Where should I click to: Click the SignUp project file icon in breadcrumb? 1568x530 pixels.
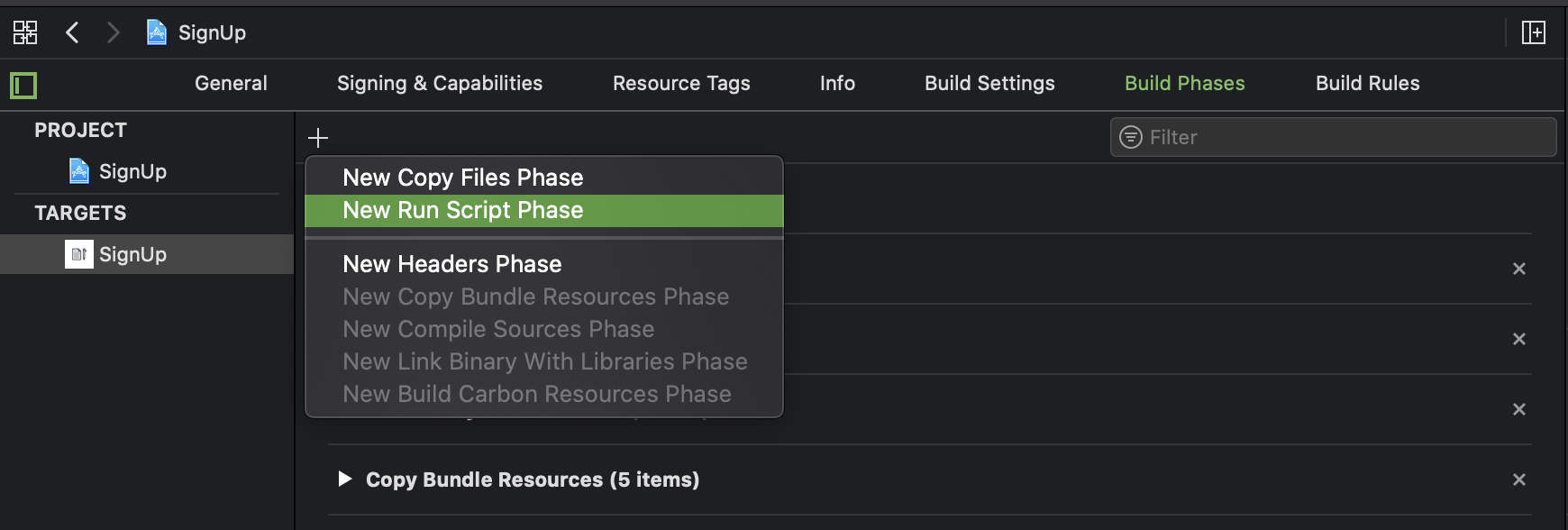[x=157, y=33]
